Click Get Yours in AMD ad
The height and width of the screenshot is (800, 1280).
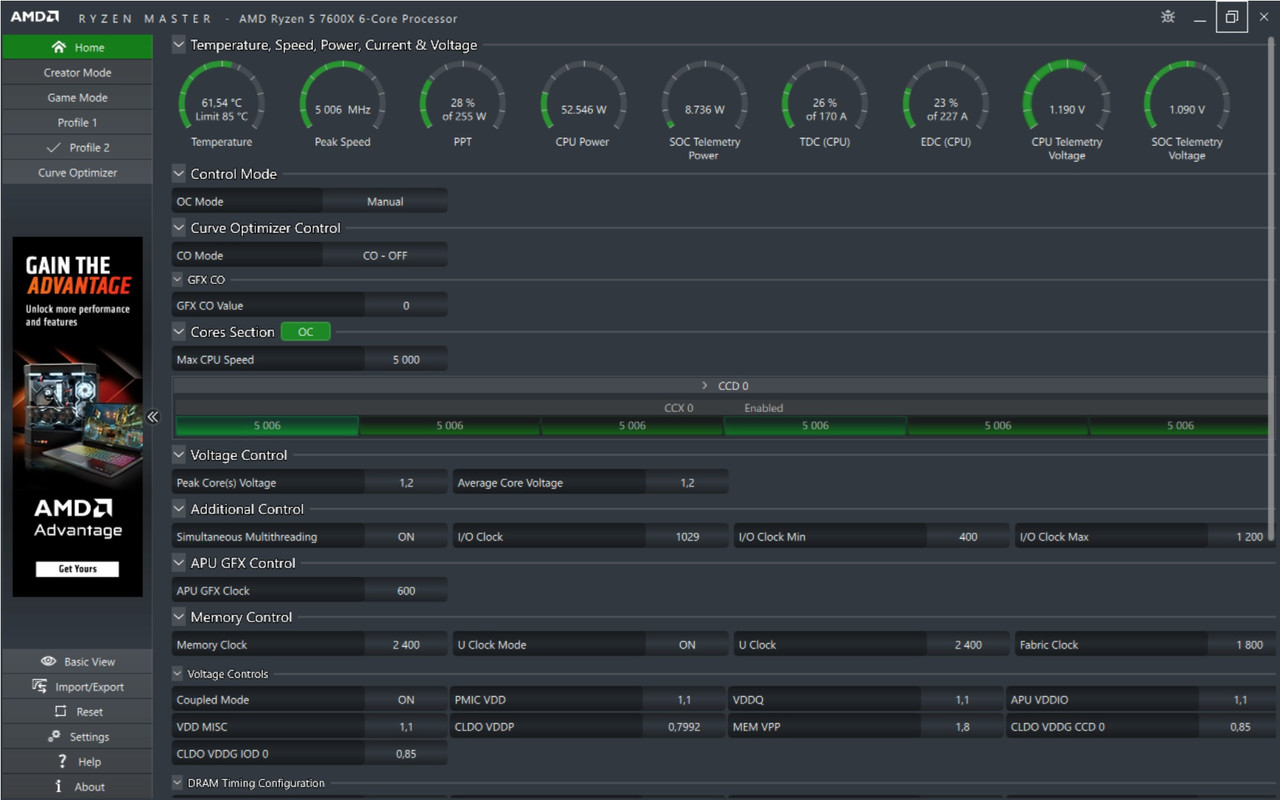pyautogui.click(x=77, y=569)
